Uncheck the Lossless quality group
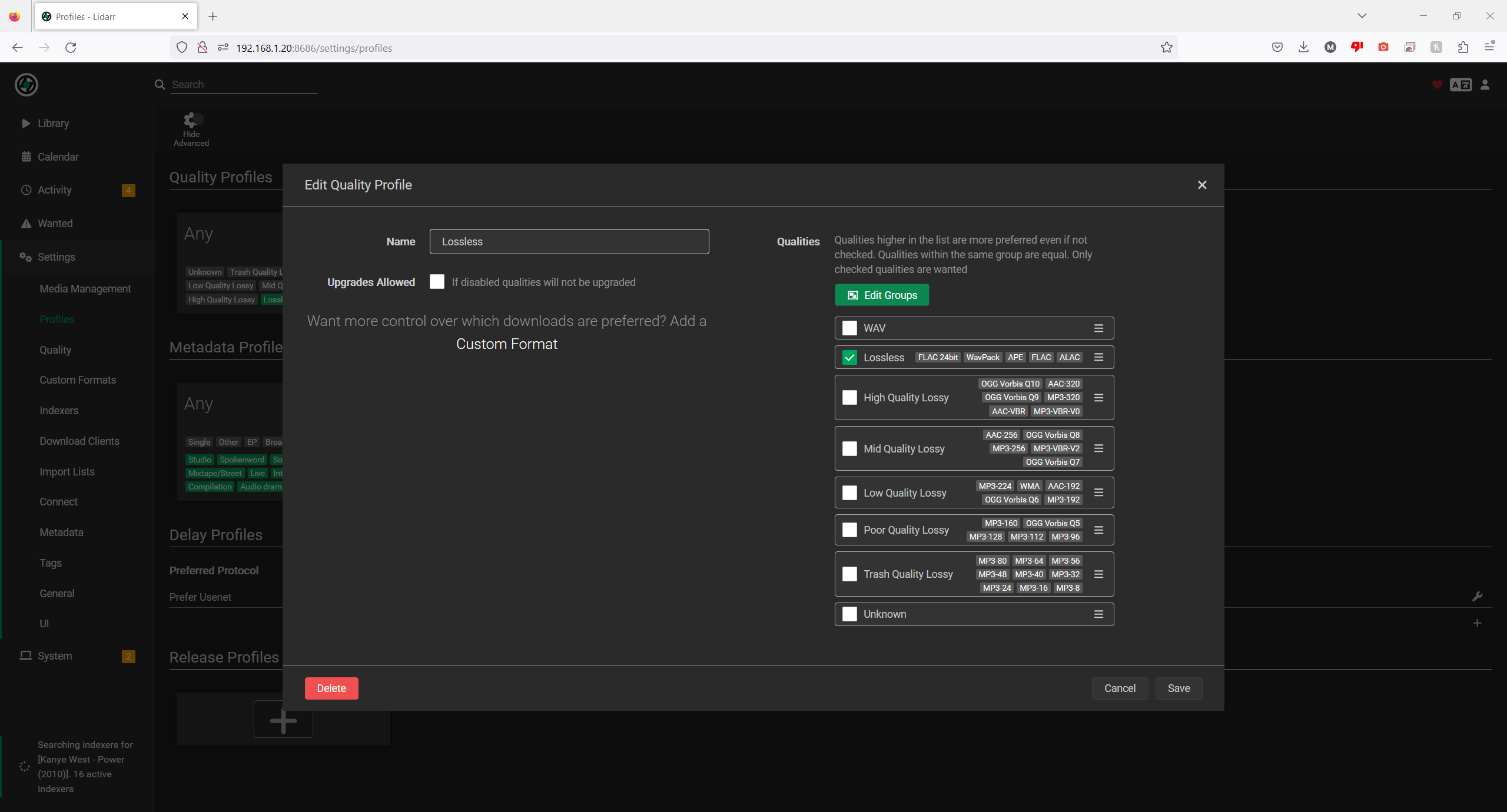This screenshot has width=1507, height=812. [849, 357]
